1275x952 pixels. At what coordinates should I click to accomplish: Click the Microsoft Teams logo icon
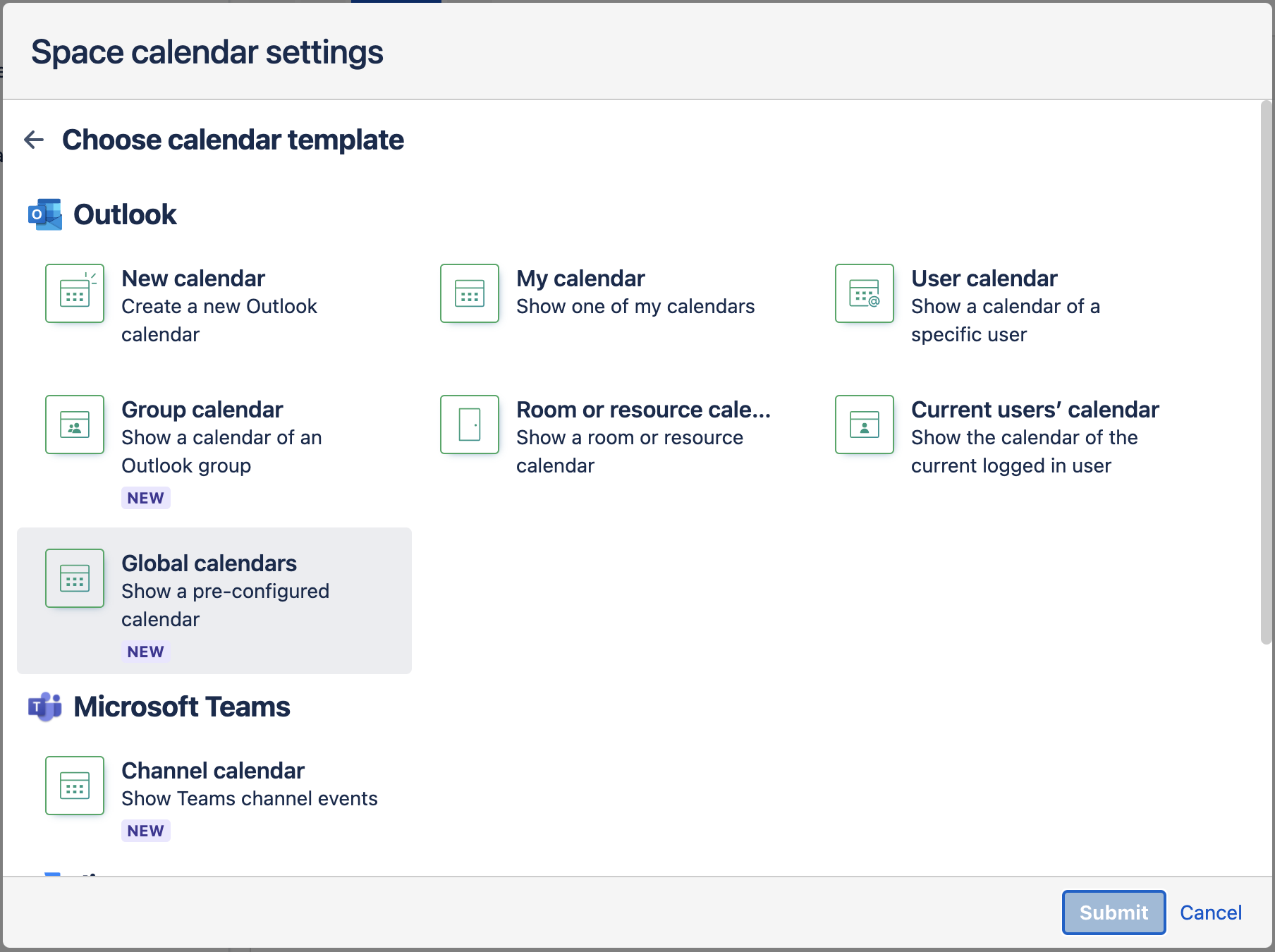pyautogui.click(x=45, y=707)
